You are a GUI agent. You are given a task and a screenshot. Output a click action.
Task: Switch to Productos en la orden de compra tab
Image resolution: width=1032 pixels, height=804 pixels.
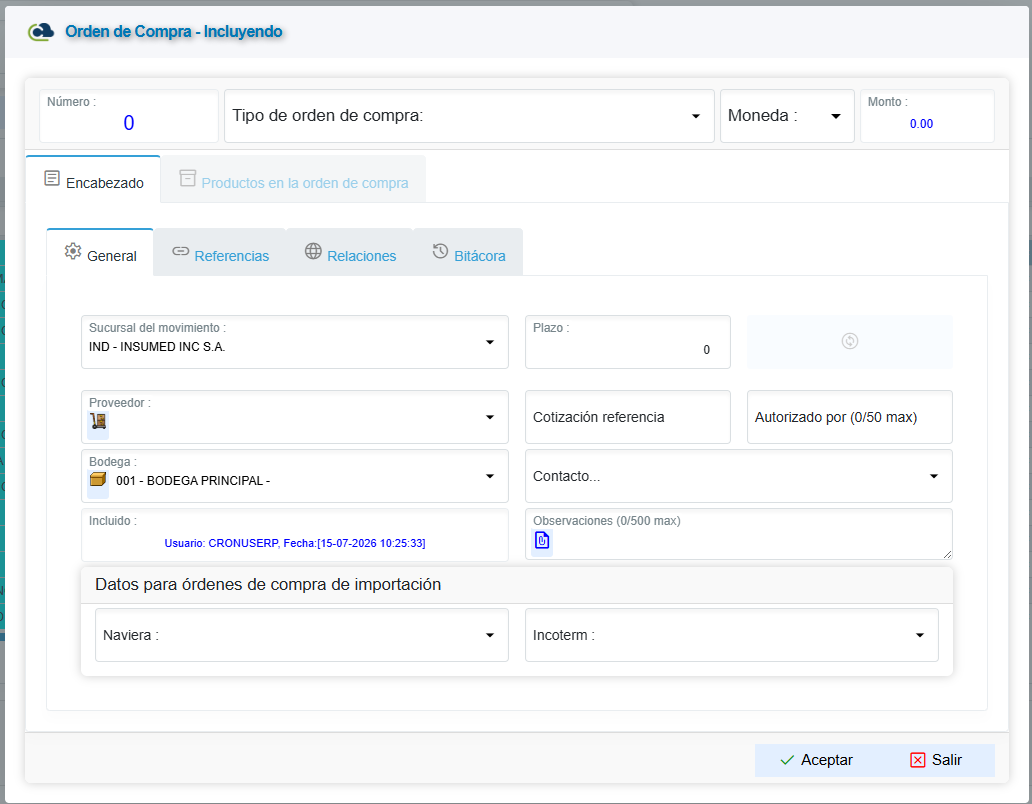[x=294, y=180]
